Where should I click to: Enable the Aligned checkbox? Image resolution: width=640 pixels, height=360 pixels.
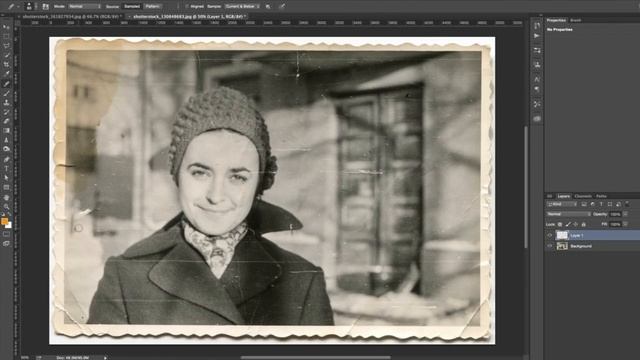[x=187, y=7]
